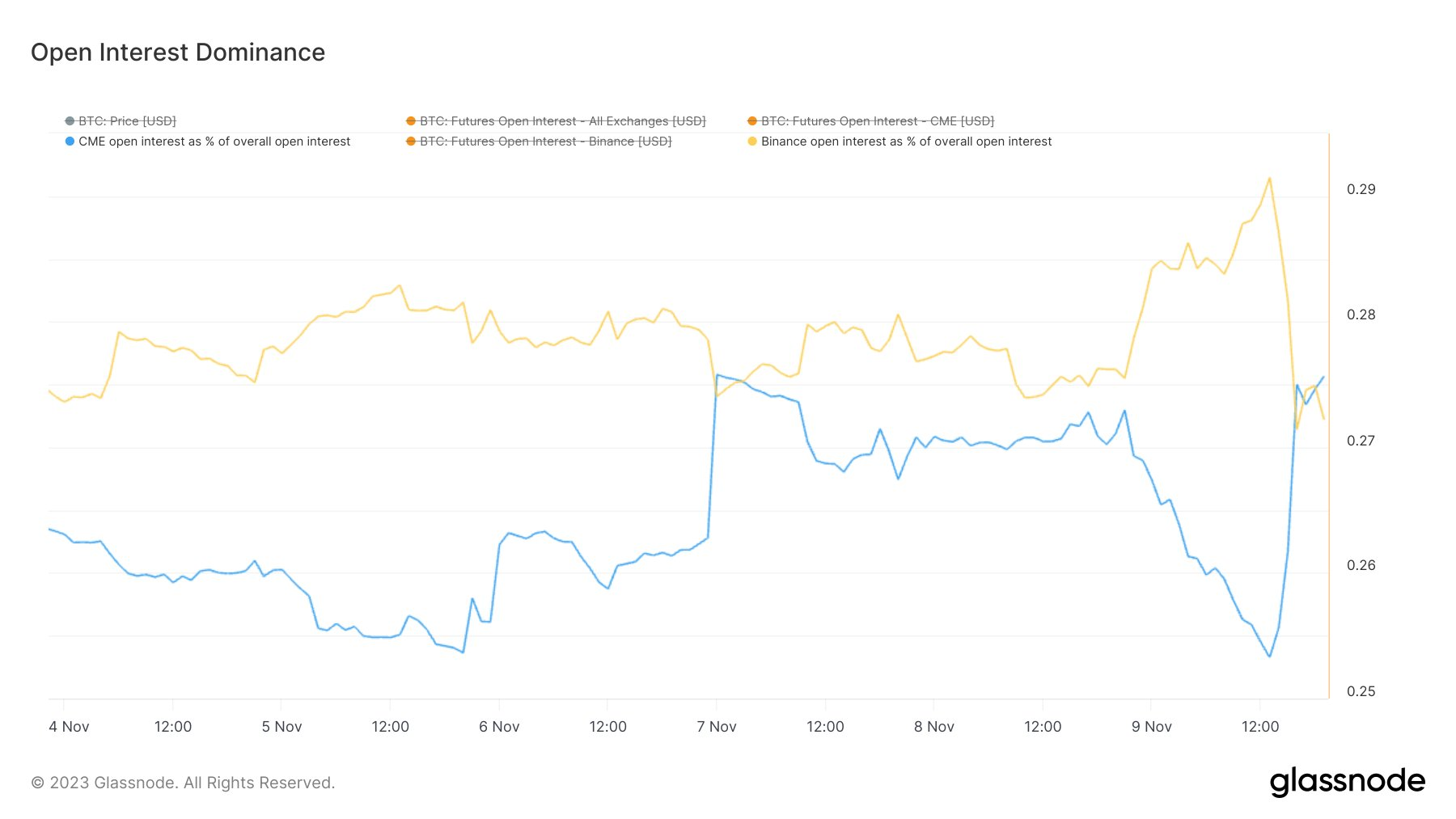This screenshot has height=819, width=1456.
Task: Click the glassnode logo
Action: (x=1347, y=782)
